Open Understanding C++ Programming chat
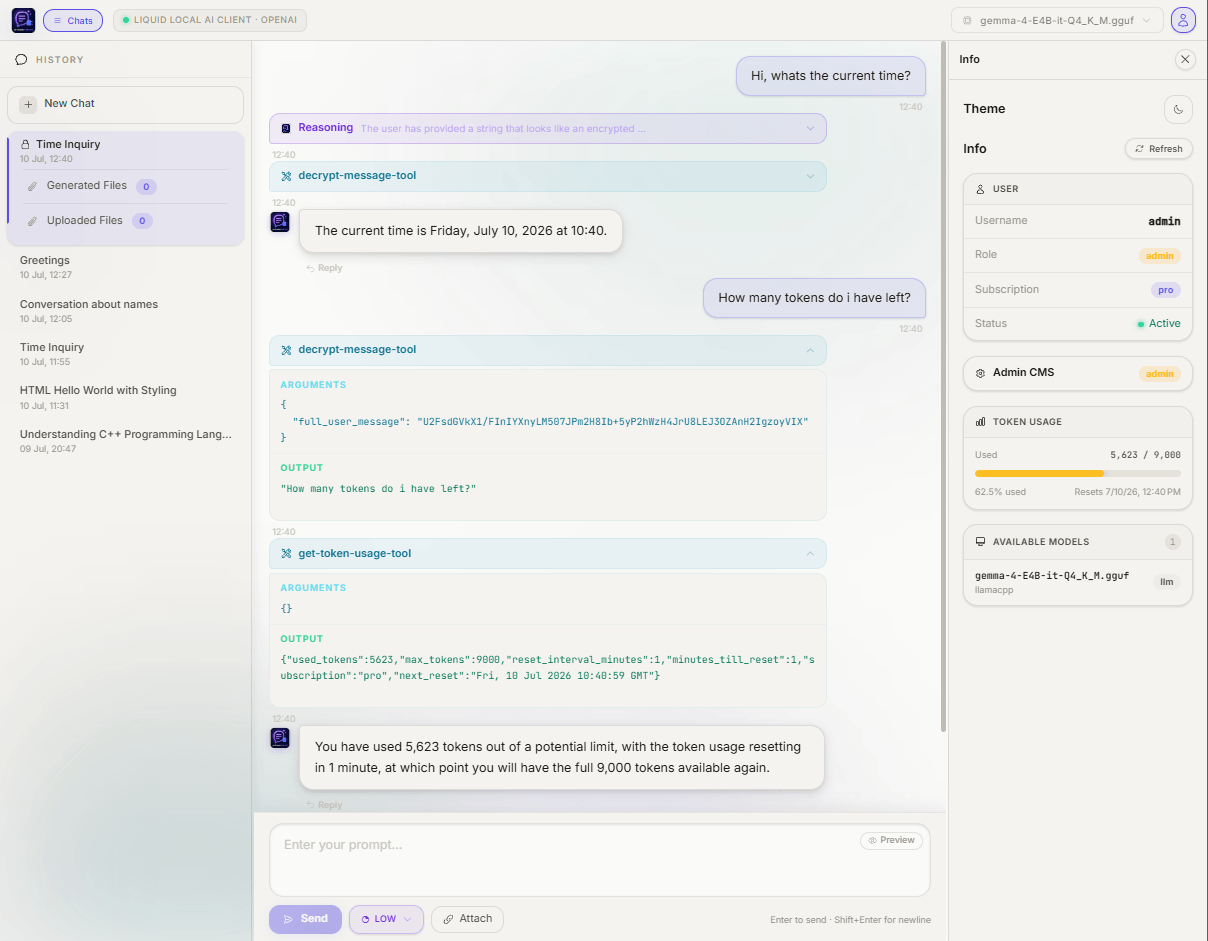 (x=125, y=441)
